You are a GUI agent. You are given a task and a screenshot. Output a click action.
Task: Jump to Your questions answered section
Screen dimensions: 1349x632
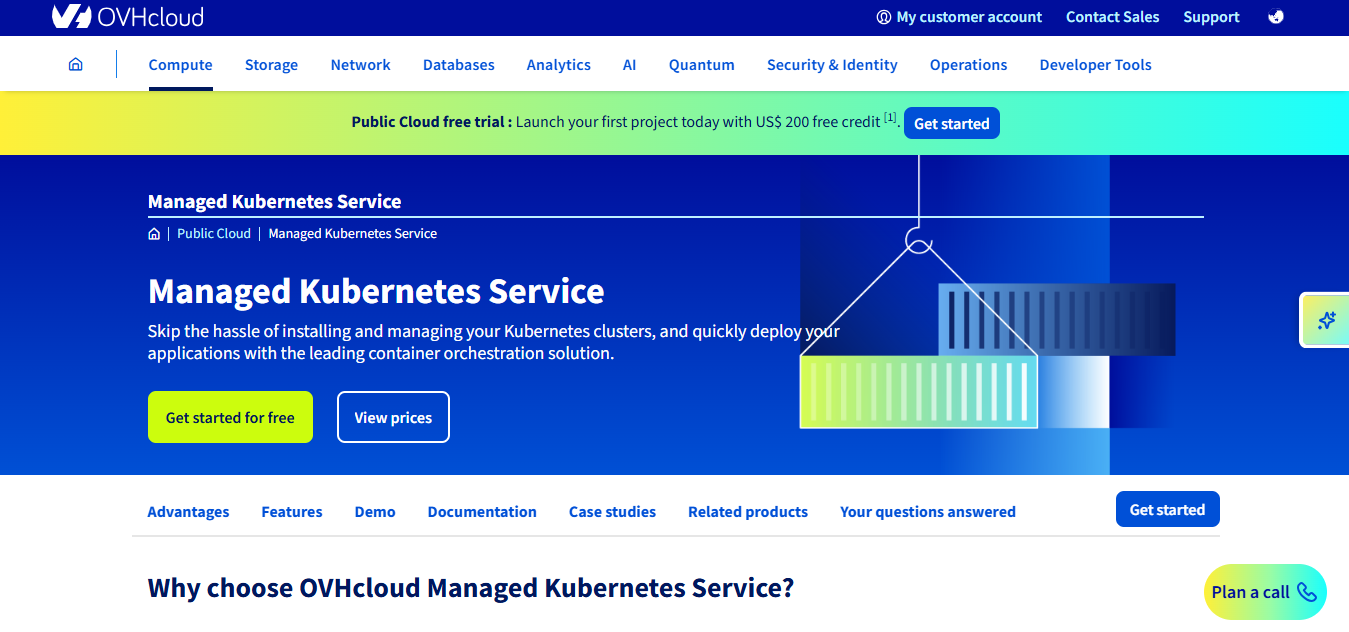point(928,512)
